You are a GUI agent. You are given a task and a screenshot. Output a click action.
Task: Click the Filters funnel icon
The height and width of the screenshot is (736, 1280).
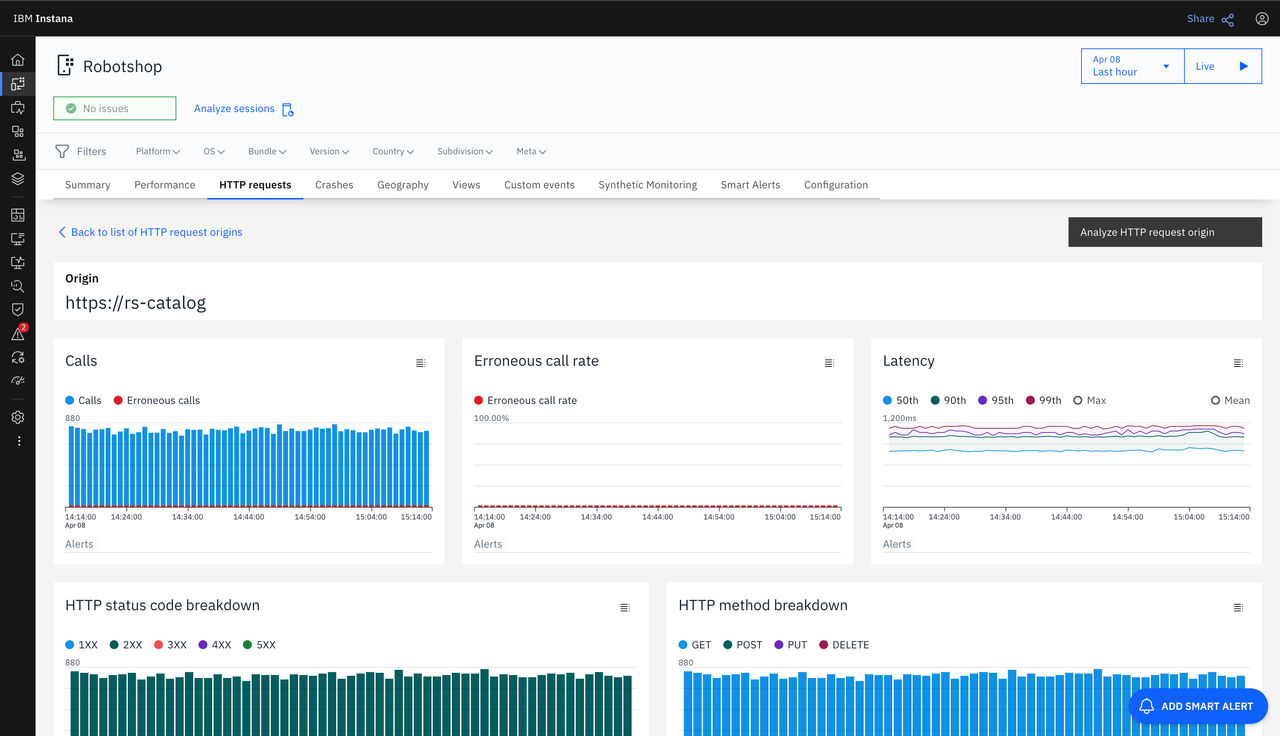click(x=62, y=151)
